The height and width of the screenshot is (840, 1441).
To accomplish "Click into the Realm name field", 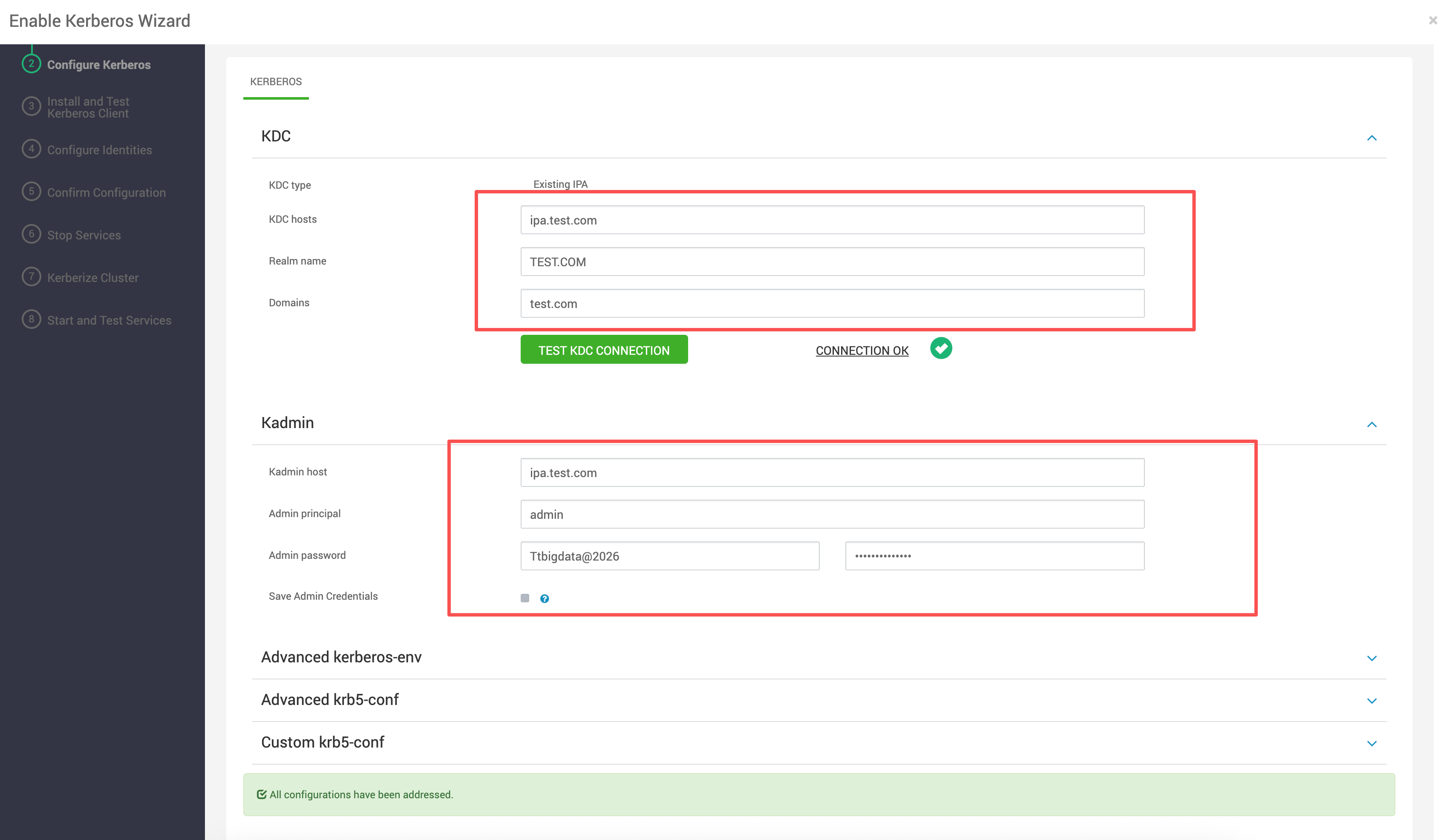I will tap(832, 262).
